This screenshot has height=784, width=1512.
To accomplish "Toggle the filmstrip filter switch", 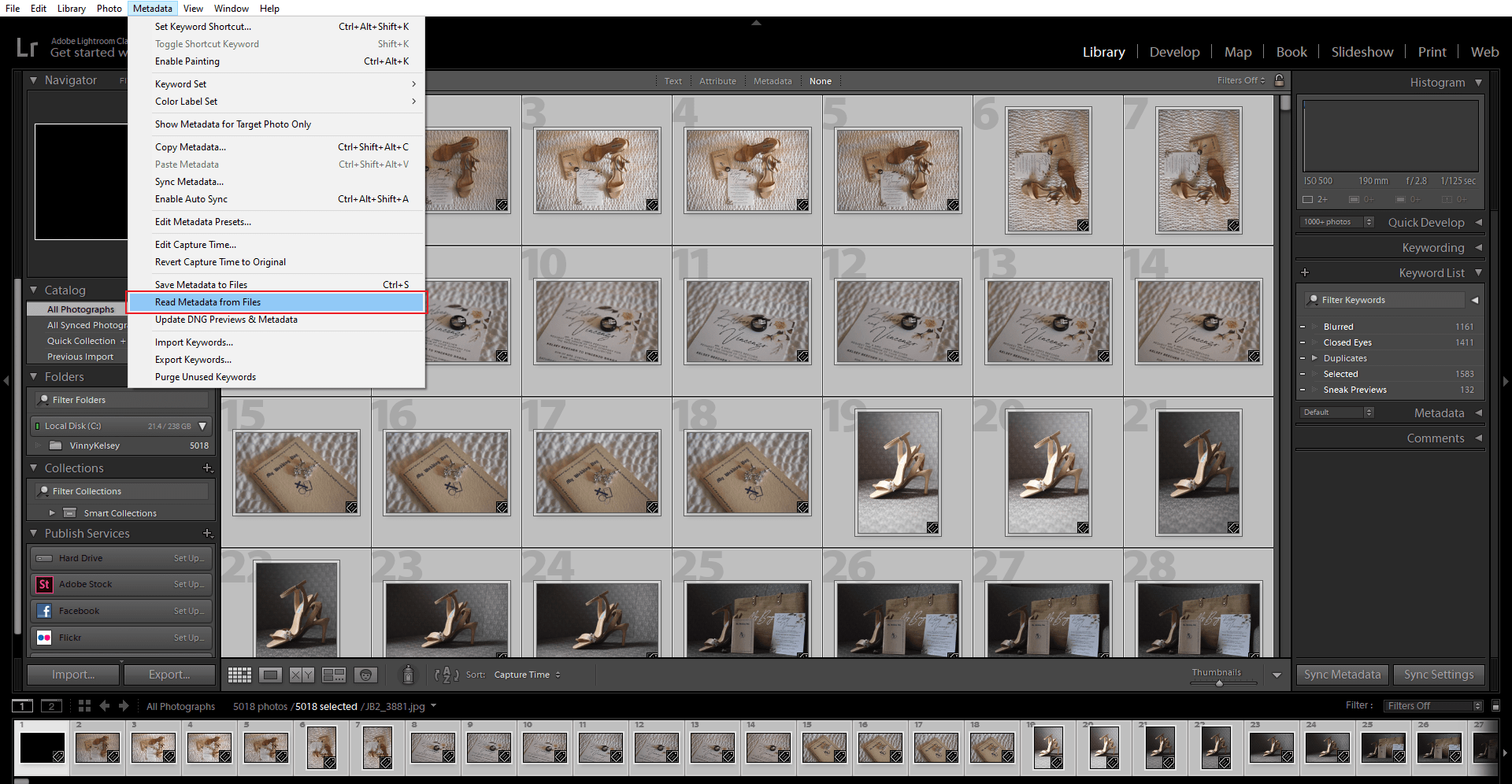I will pos(1495,706).
